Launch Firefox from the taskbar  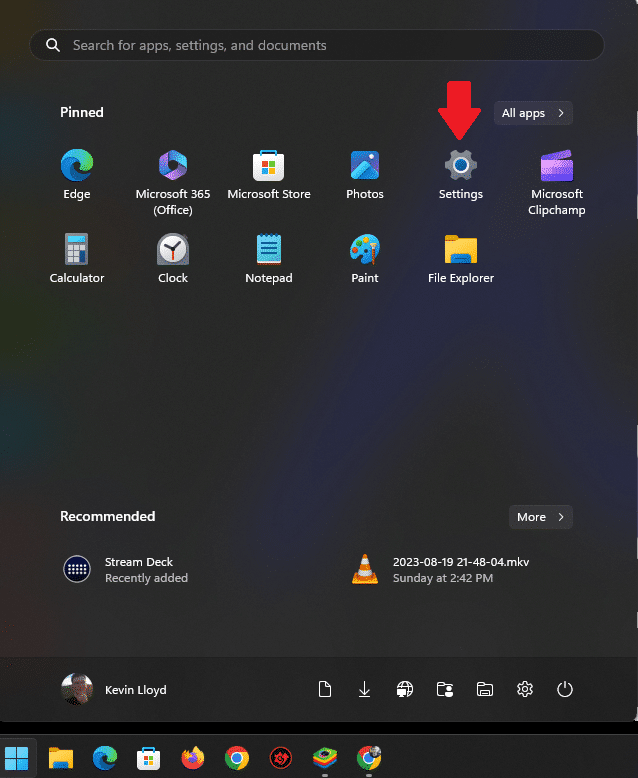192,758
